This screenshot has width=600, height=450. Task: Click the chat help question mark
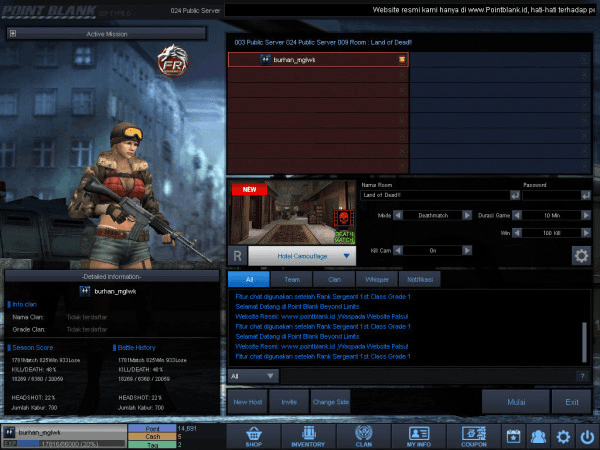(582, 376)
